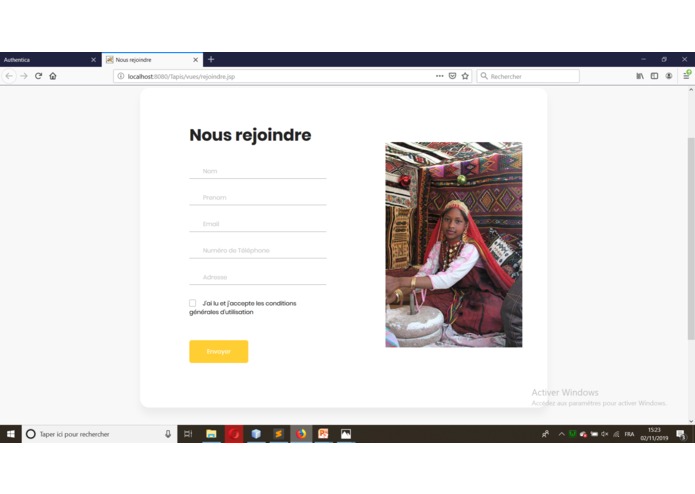This screenshot has height=494, width=695.
Task: Focus the Rechercher search box
Action: click(x=528, y=76)
